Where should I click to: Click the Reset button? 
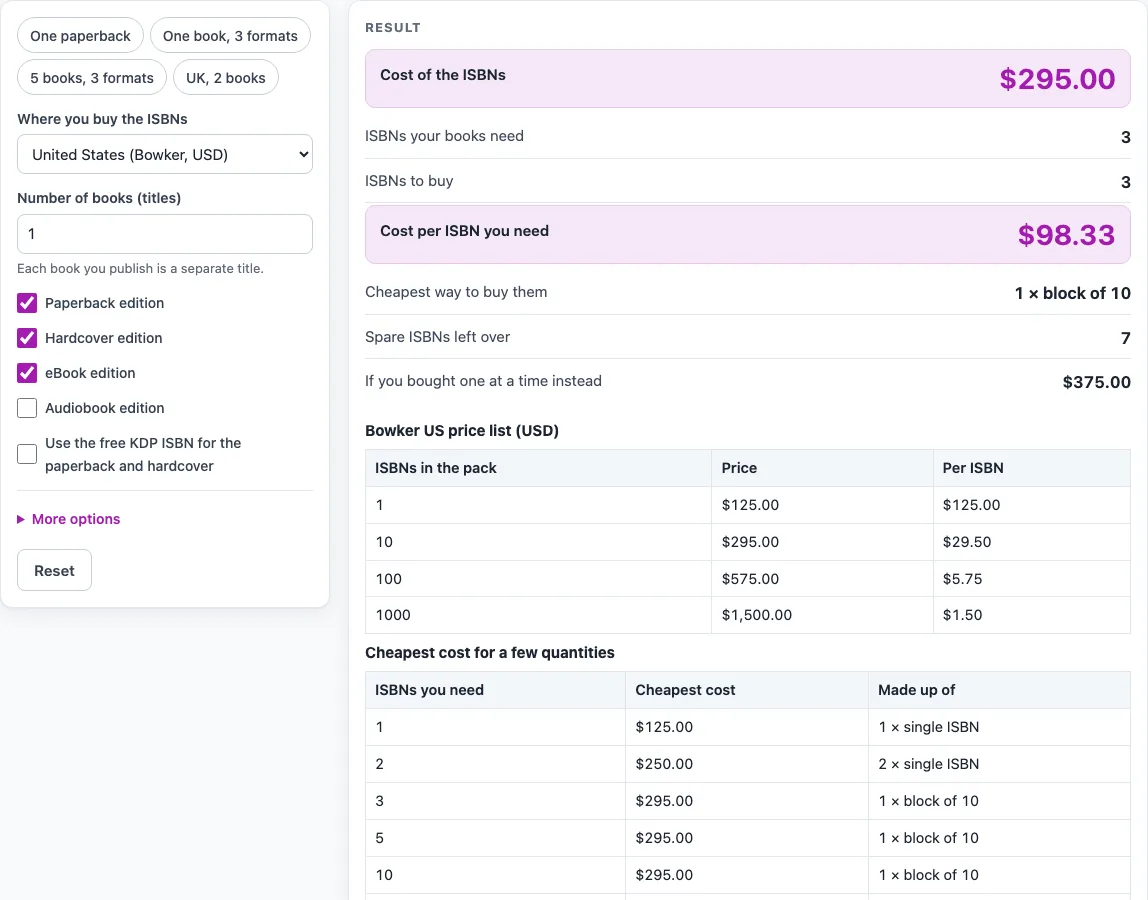pyautogui.click(x=54, y=570)
